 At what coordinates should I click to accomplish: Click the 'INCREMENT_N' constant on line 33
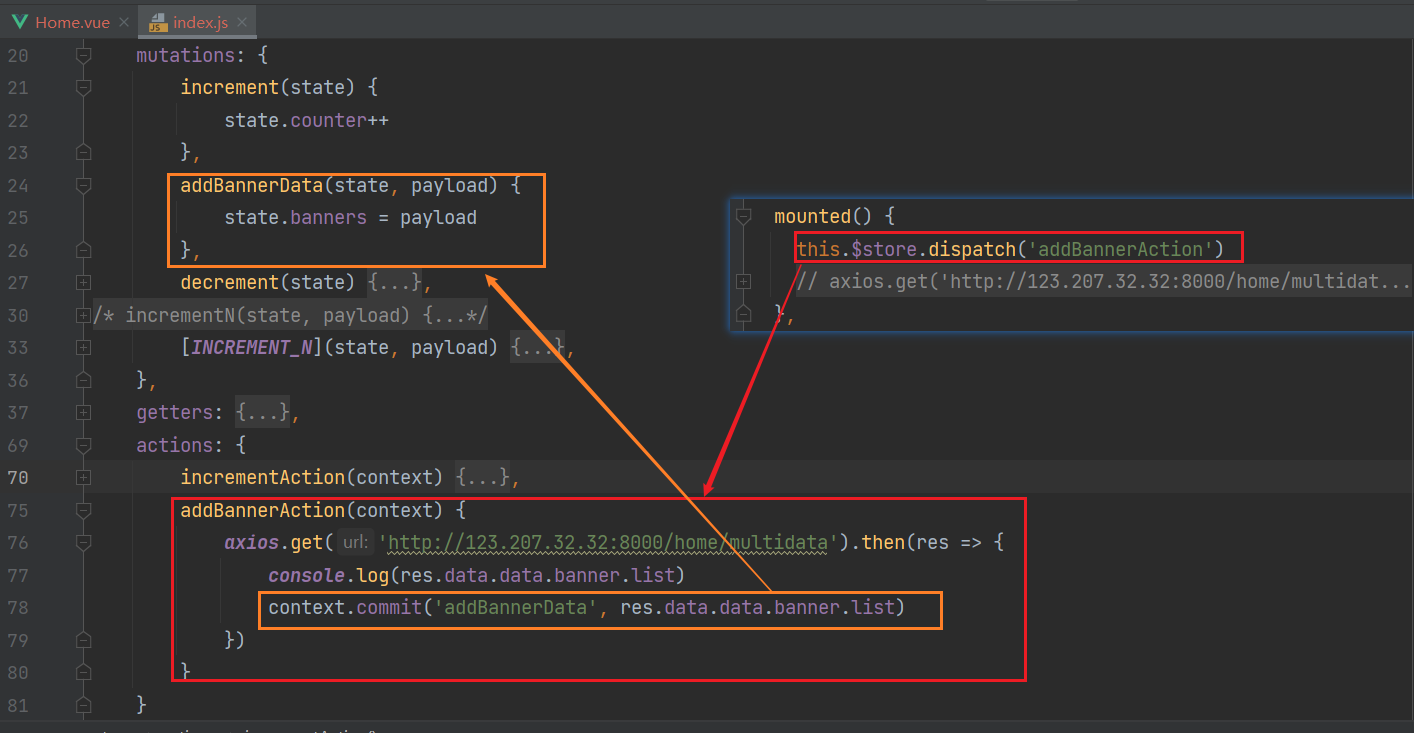252,348
